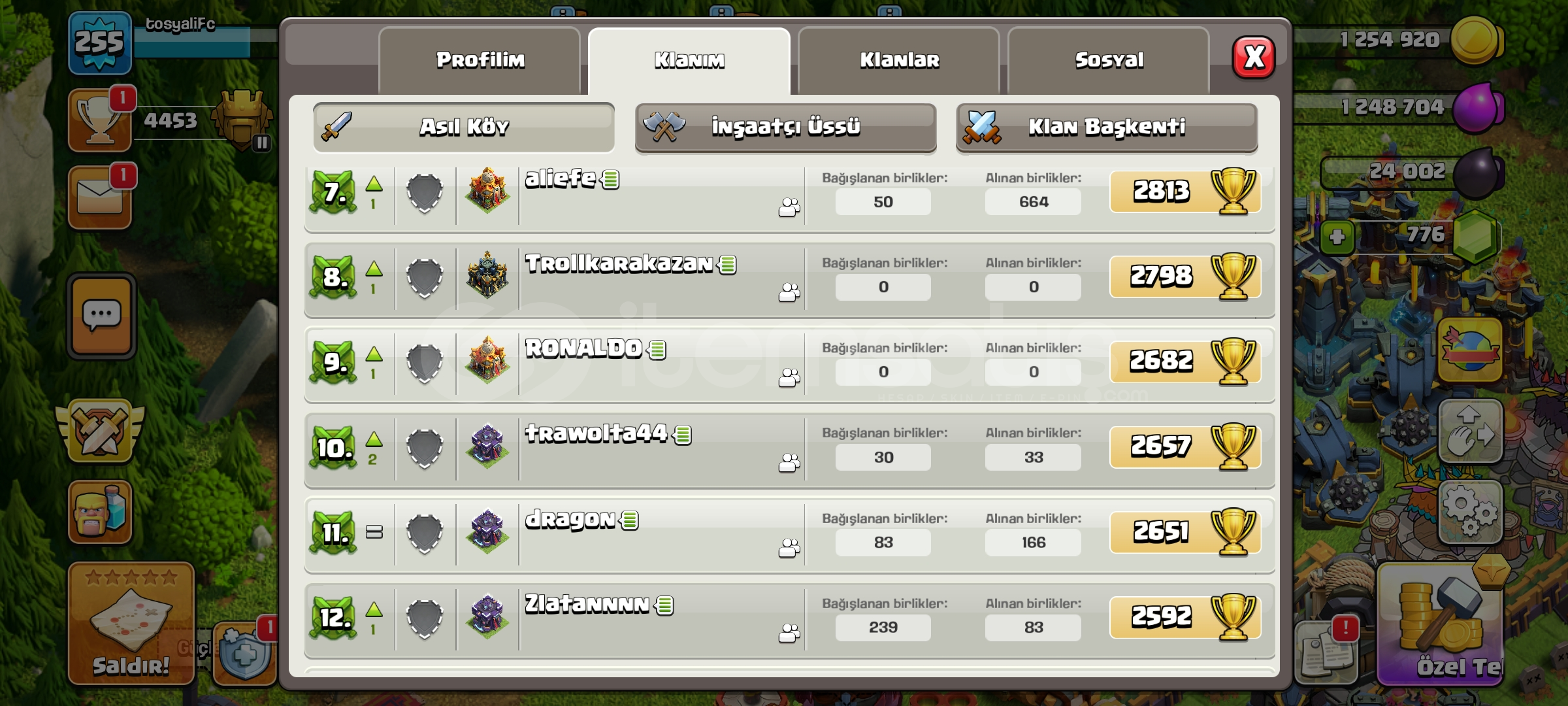Screen dimensions: 1568x706
Task: Click the green plus gem button
Action: click(x=1337, y=237)
